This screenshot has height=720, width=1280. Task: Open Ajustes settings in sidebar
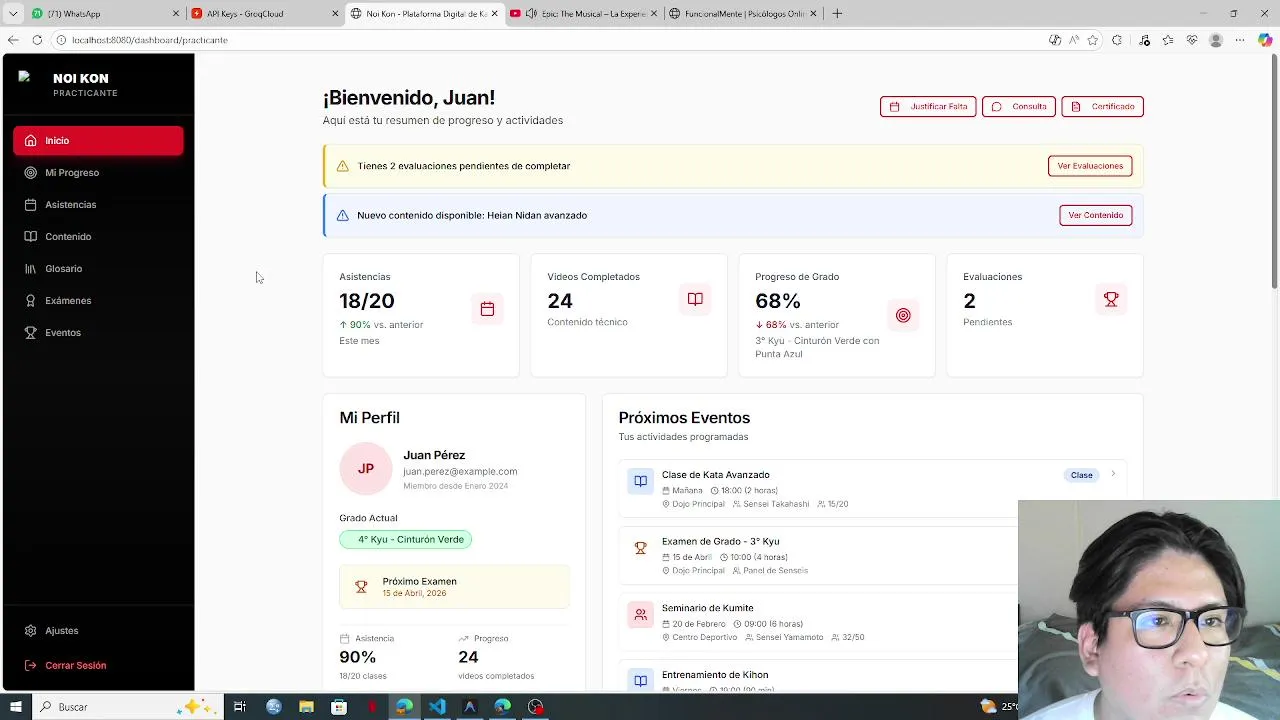coord(98,631)
